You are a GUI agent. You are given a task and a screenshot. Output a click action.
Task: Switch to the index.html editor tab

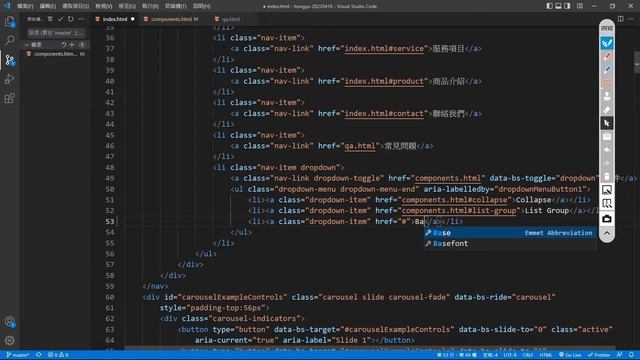point(115,19)
